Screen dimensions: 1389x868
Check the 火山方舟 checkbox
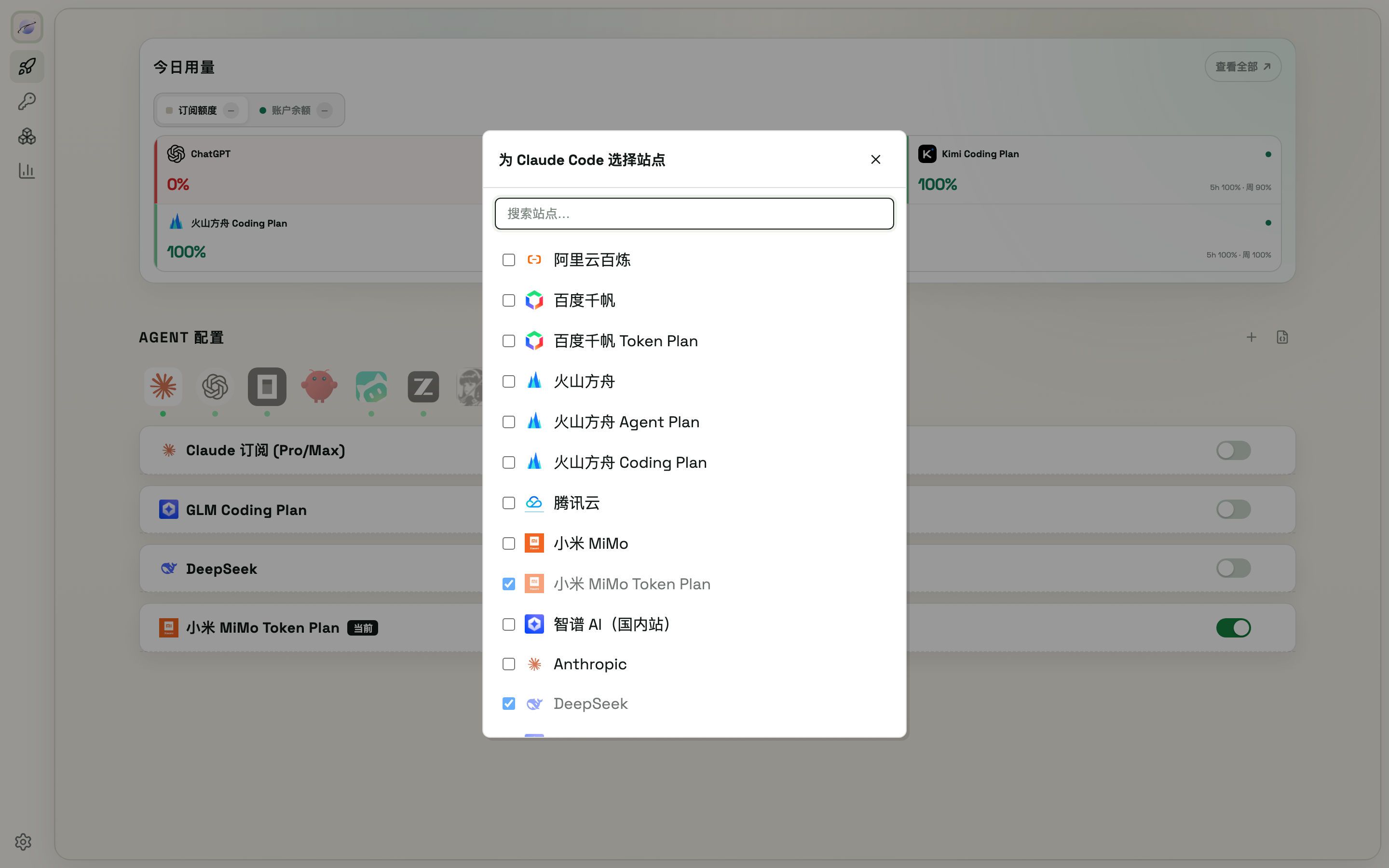(508, 381)
